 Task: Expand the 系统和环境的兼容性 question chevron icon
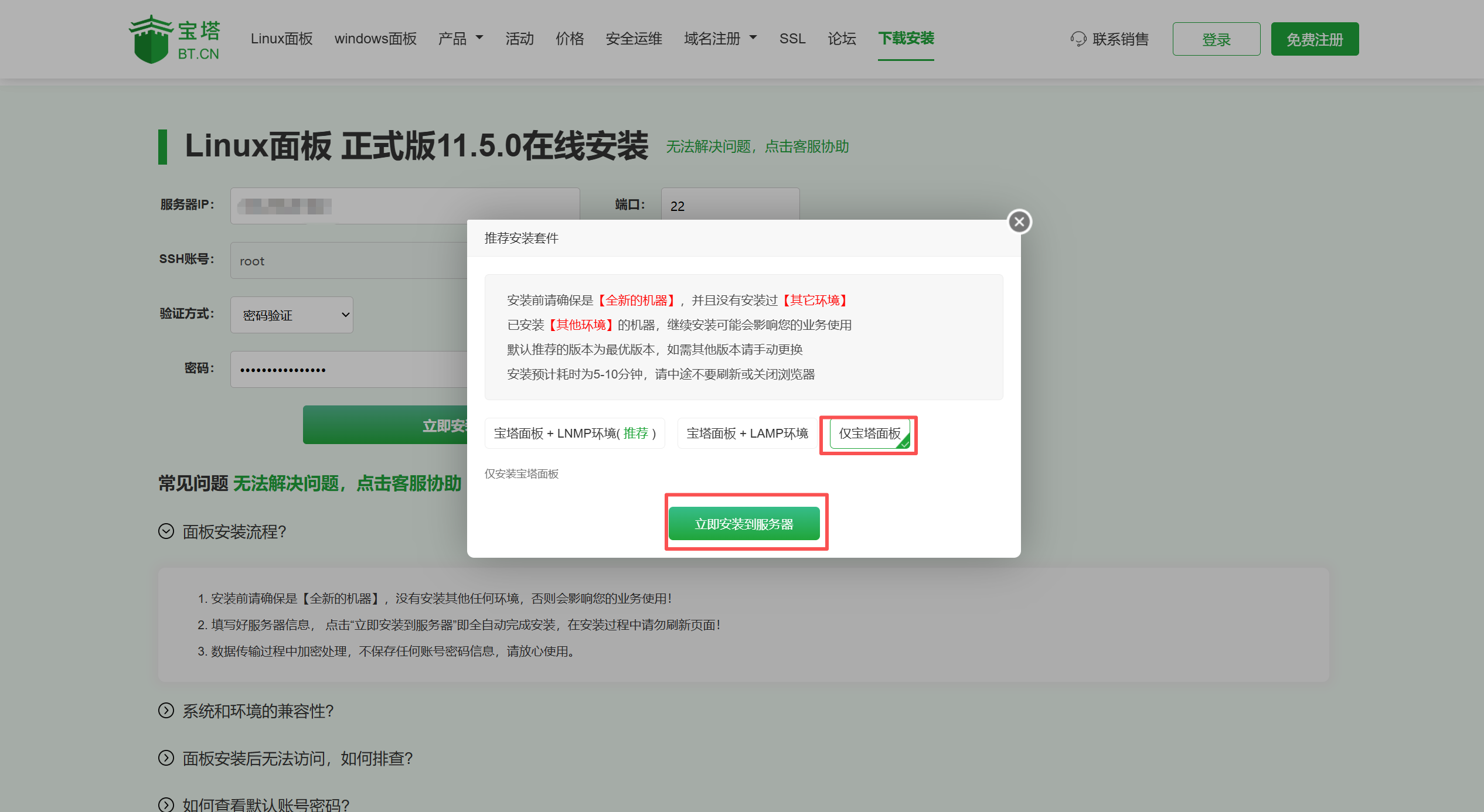[x=166, y=711]
